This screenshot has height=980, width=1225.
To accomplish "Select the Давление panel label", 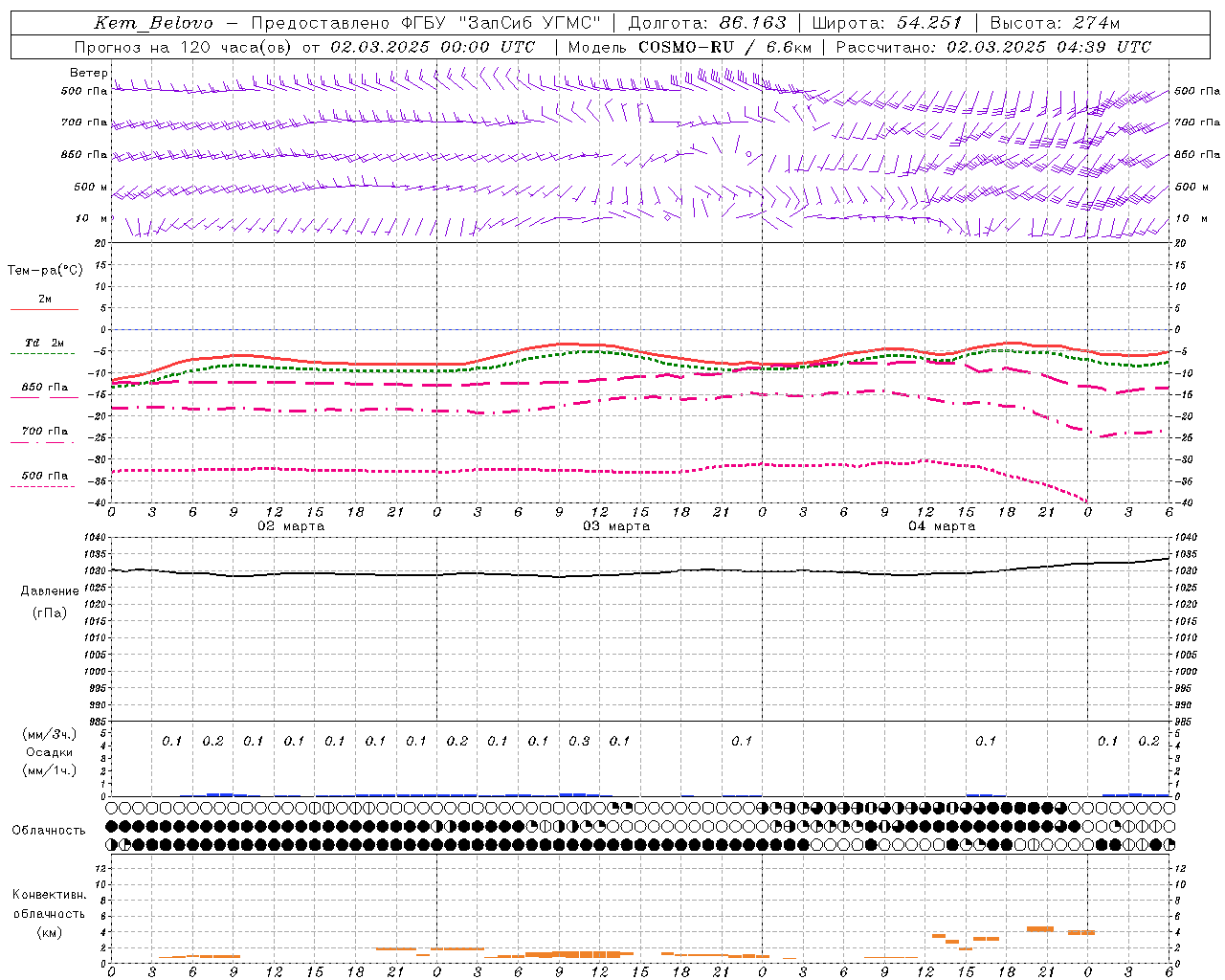I will tap(50, 591).
